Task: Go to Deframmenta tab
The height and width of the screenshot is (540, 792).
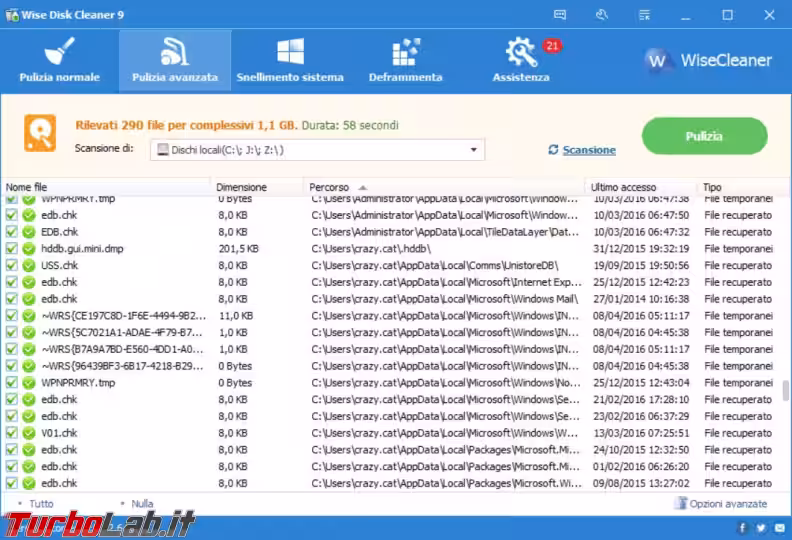Action: (406, 61)
